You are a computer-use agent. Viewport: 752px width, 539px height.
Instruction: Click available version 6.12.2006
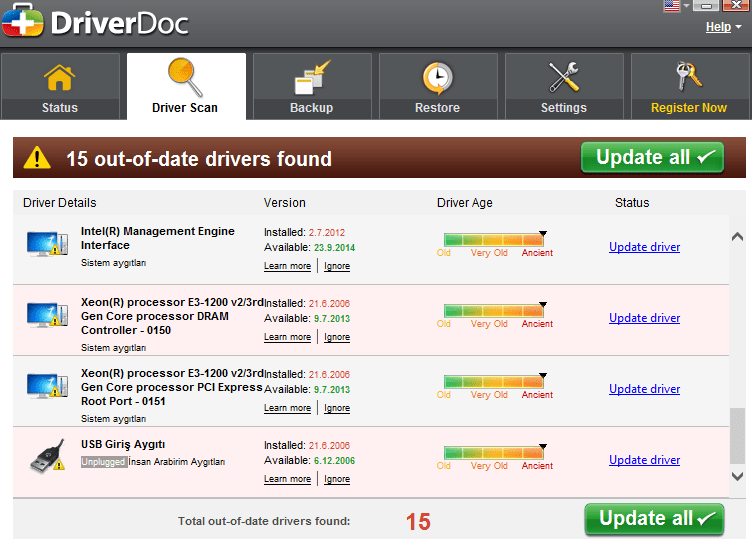tap(334, 461)
